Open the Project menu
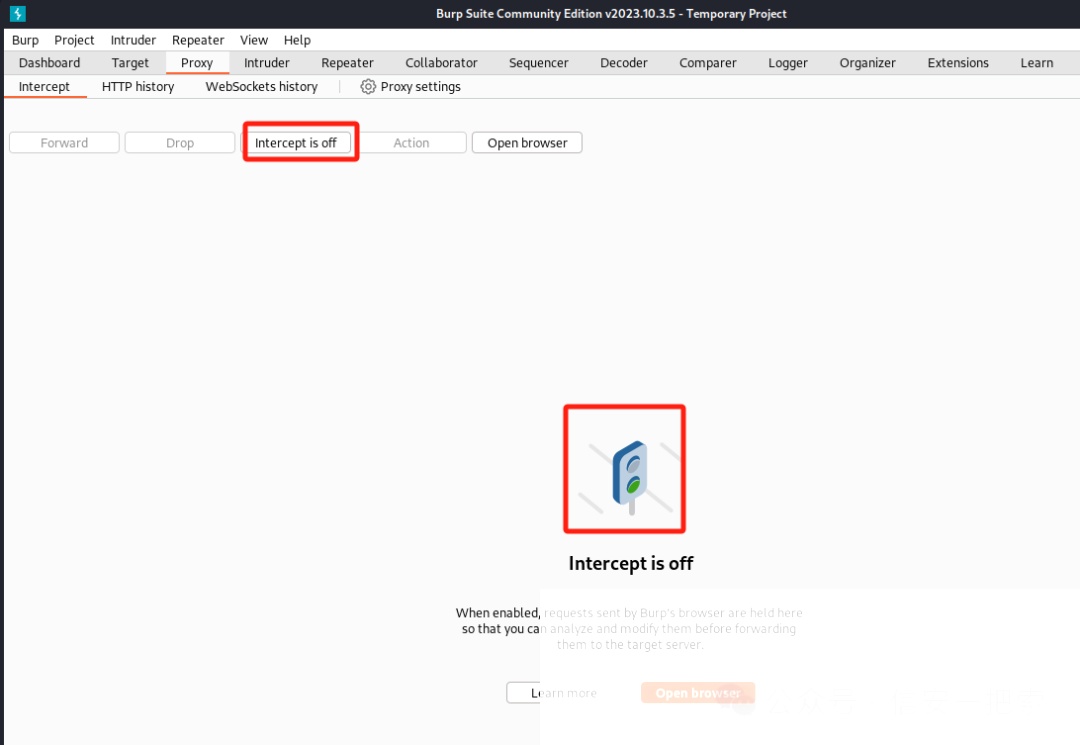This screenshot has height=745, width=1080. (74, 40)
